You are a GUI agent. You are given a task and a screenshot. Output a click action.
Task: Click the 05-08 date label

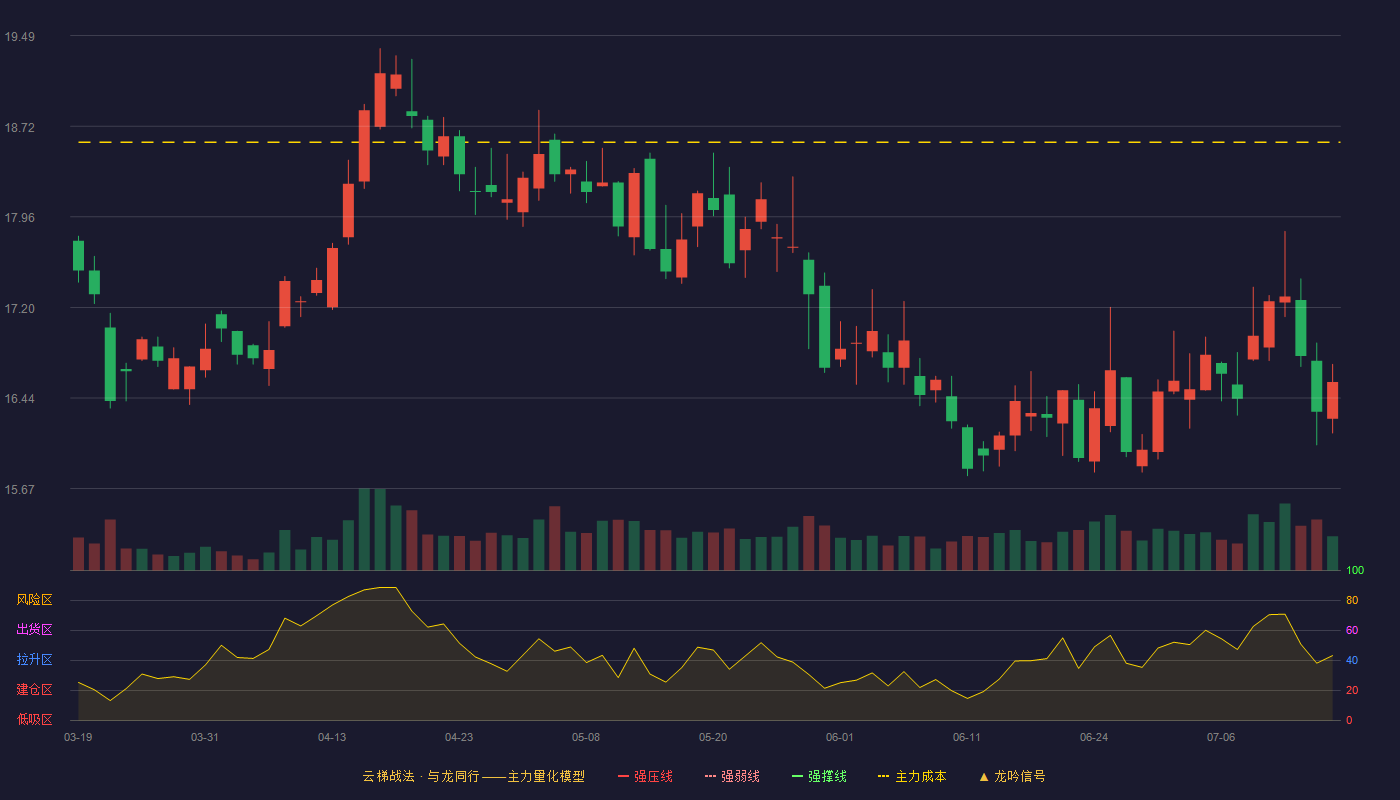coord(586,737)
